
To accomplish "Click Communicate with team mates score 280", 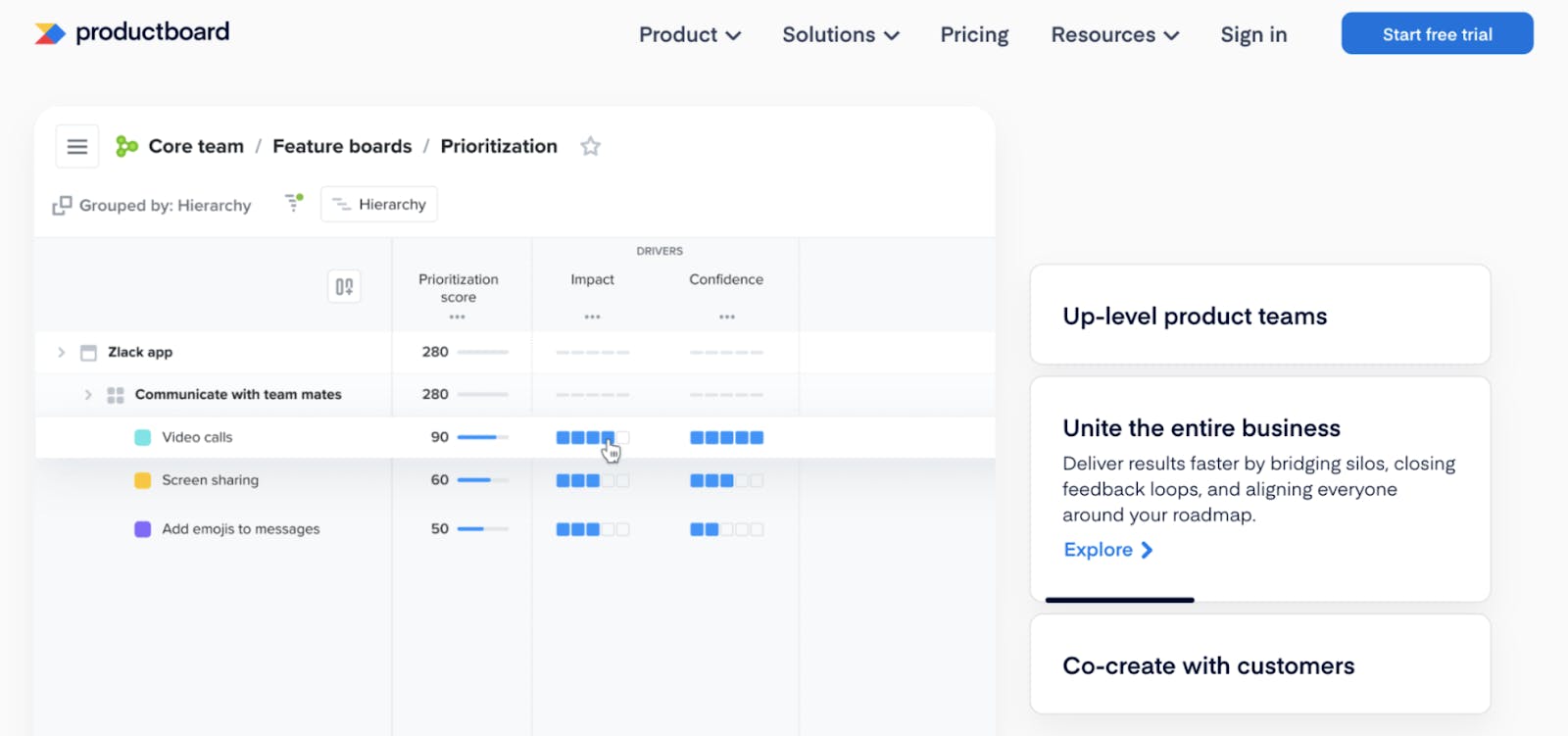I will click(435, 394).
